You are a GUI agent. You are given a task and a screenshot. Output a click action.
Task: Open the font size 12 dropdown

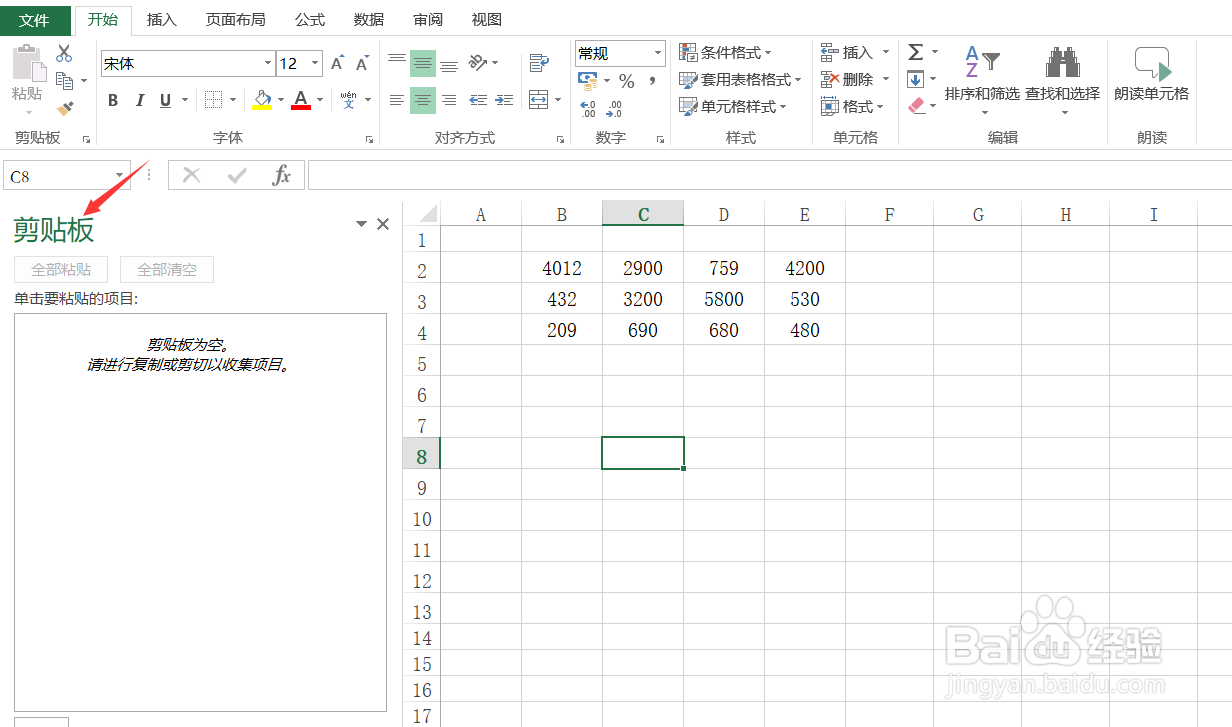[316, 64]
